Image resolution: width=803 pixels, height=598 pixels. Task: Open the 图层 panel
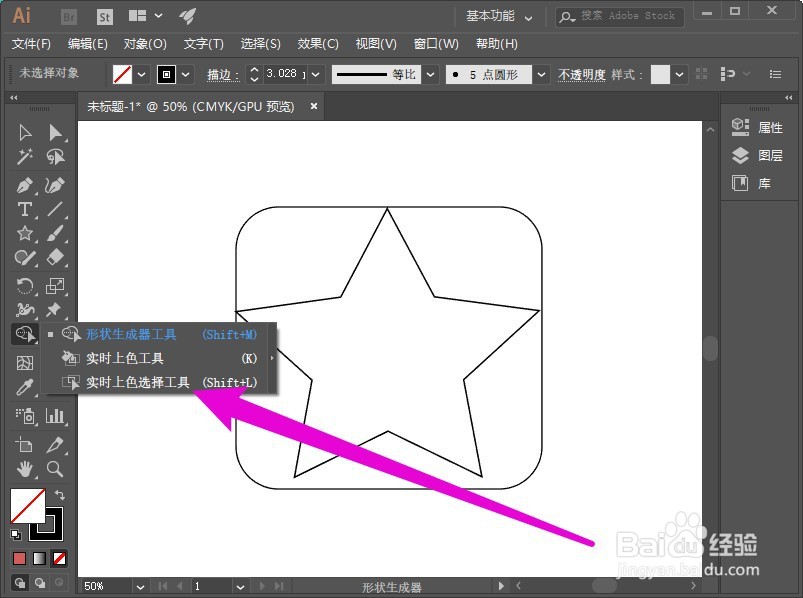pos(757,155)
